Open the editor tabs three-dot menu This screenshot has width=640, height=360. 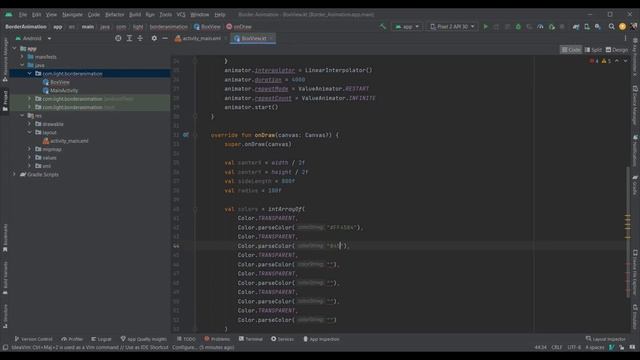coord(625,38)
